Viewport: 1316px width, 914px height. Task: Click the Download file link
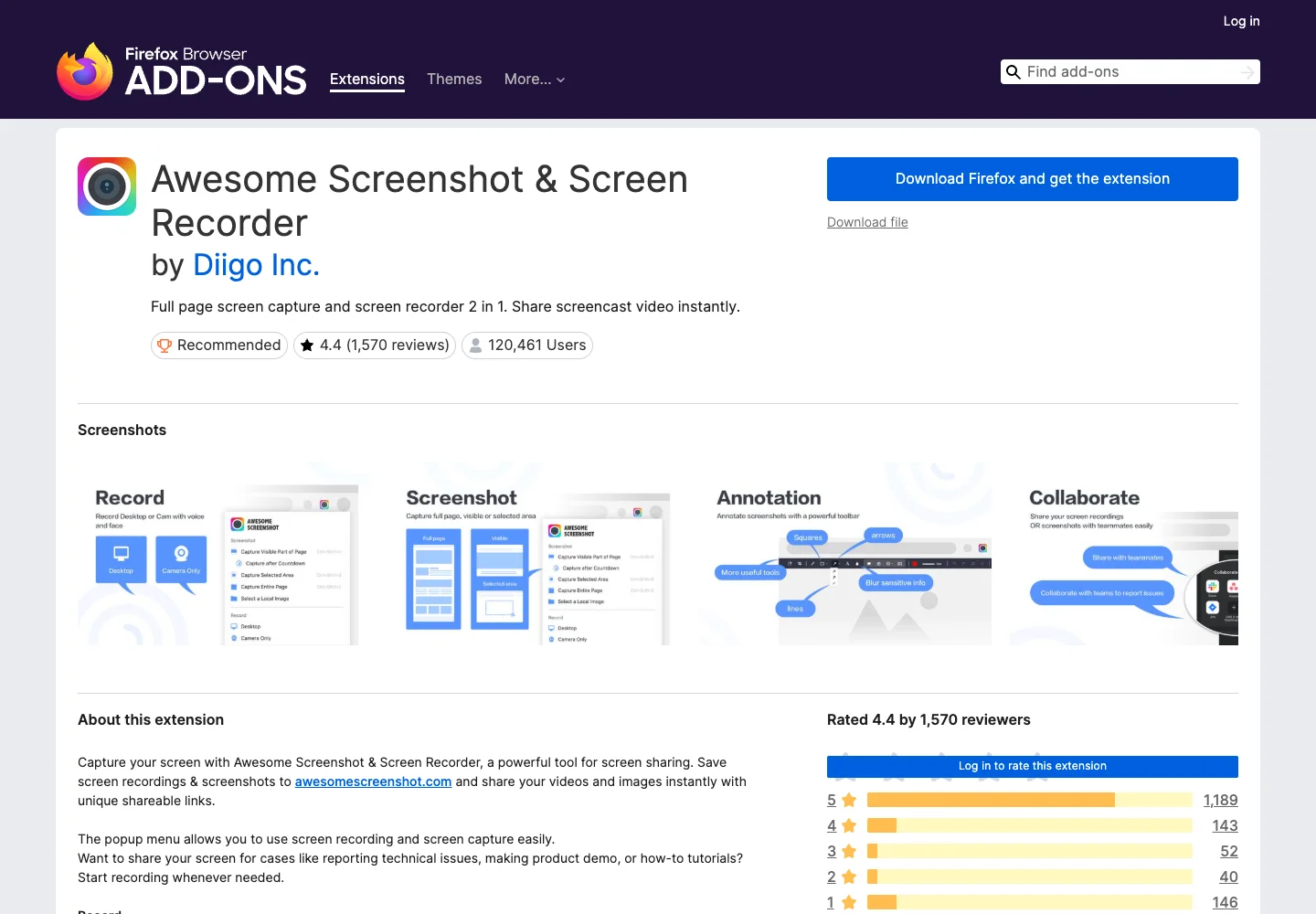[x=867, y=222]
